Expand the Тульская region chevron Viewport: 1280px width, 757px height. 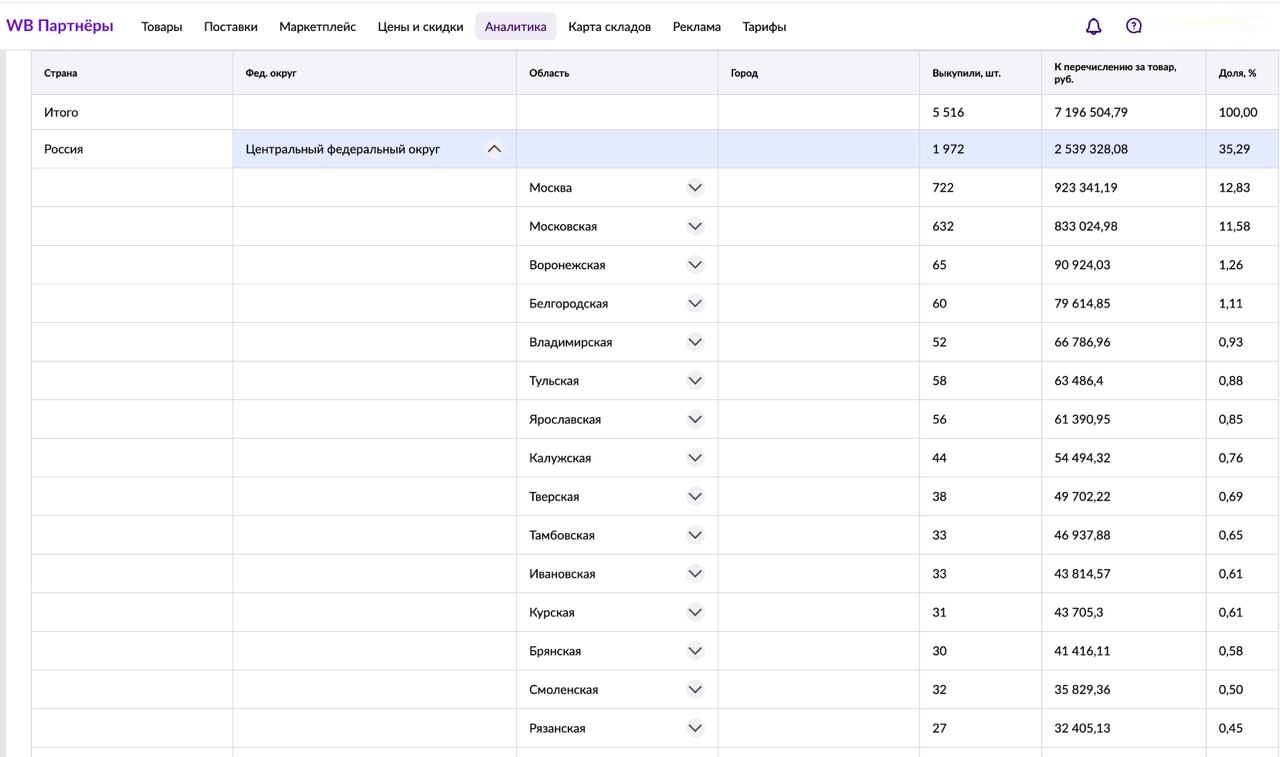click(x=695, y=381)
